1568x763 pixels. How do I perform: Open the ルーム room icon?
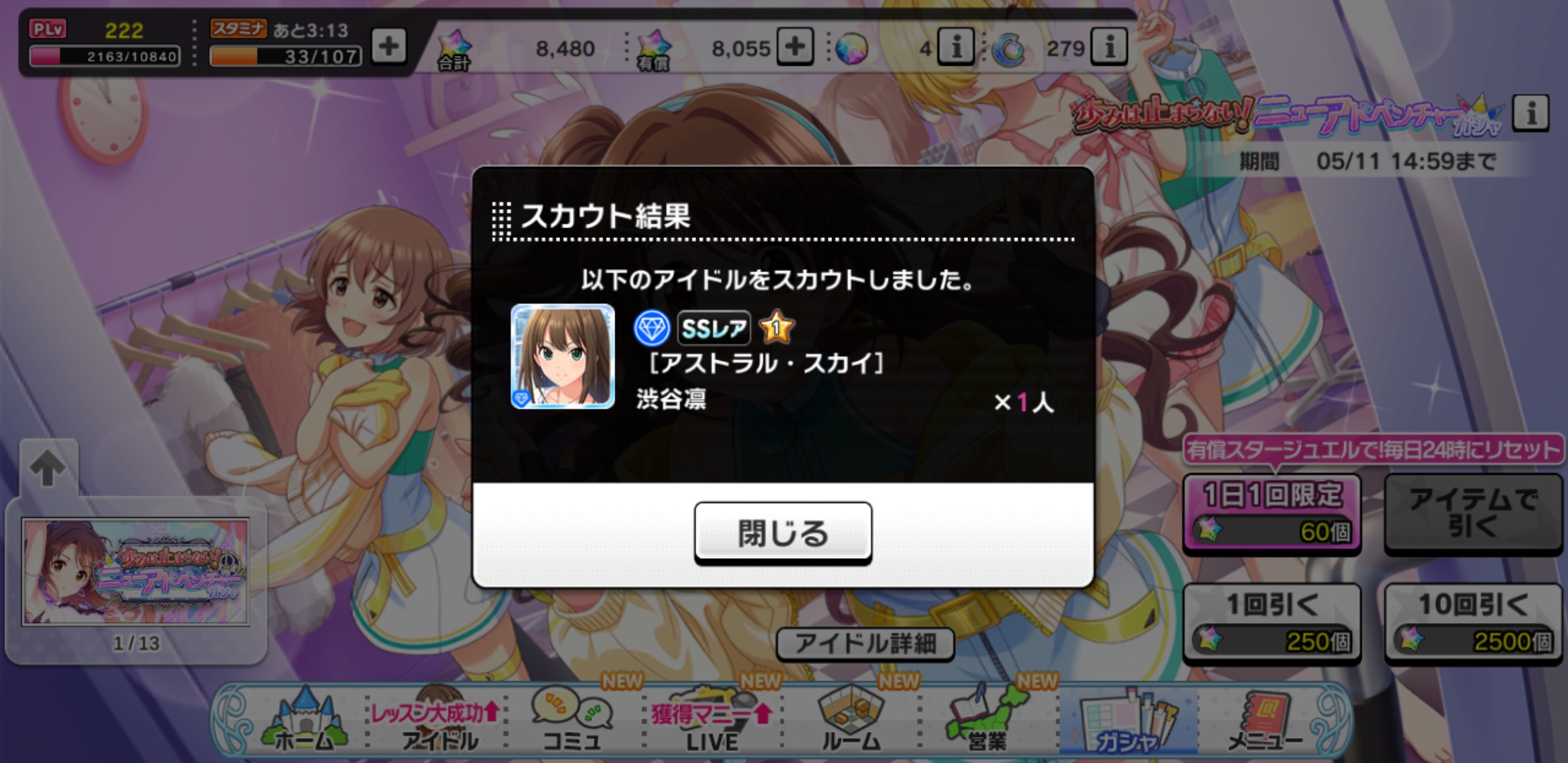(x=851, y=718)
